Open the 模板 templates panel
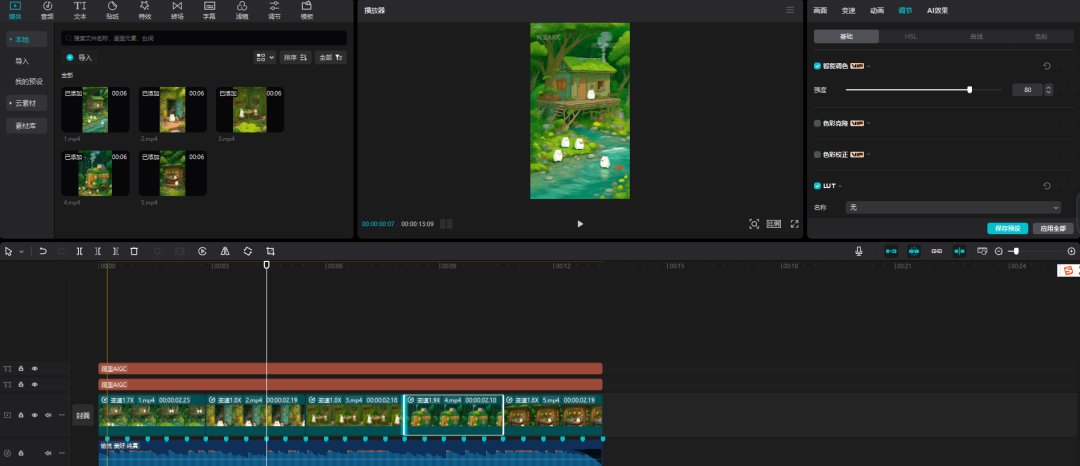1080x466 pixels. [x=307, y=10]
